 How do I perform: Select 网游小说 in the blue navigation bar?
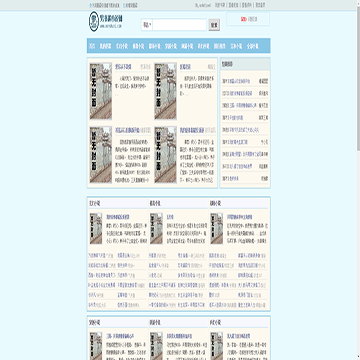pyautogui.click(x=187, y=46)
